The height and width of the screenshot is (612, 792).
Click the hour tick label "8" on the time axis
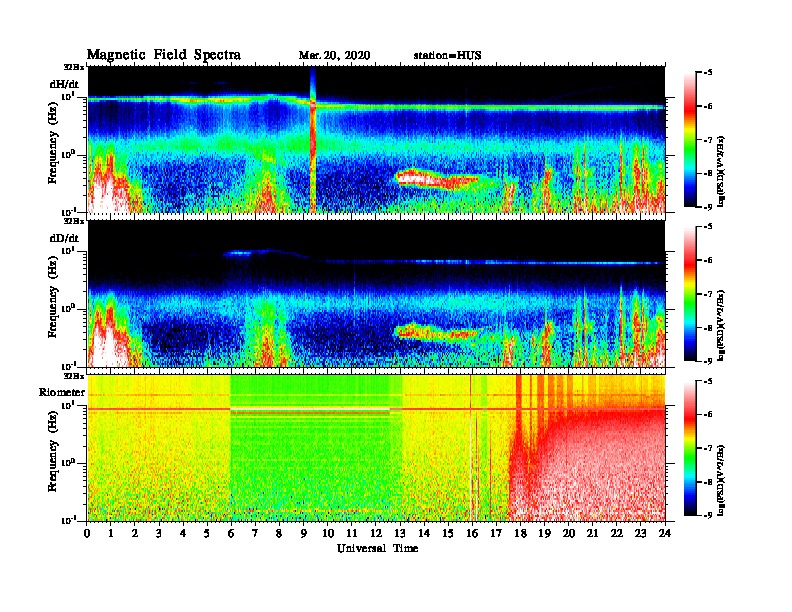pyautogui.click(x=279, y=533)
